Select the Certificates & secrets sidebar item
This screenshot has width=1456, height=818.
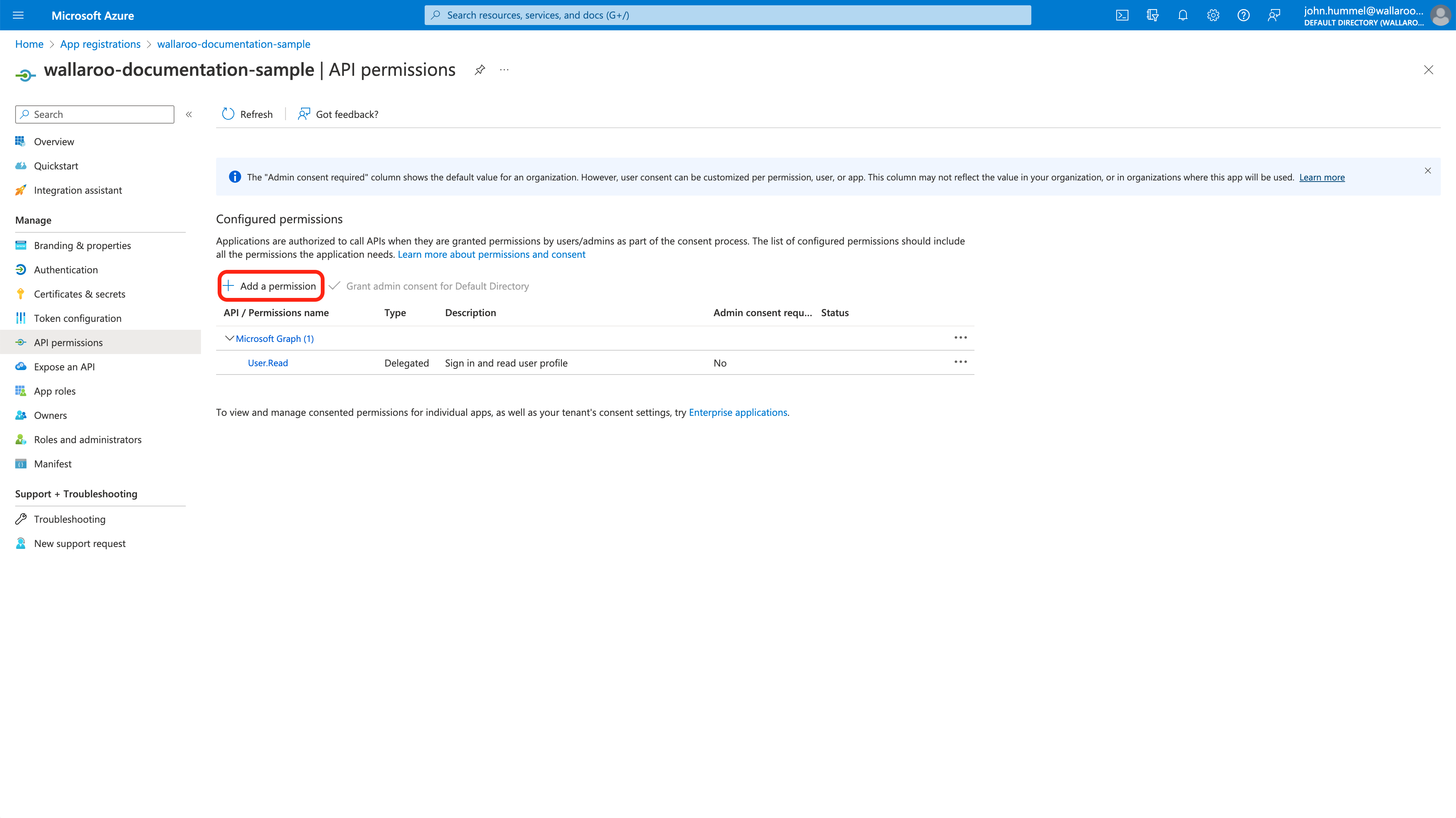tap(79, 294)
